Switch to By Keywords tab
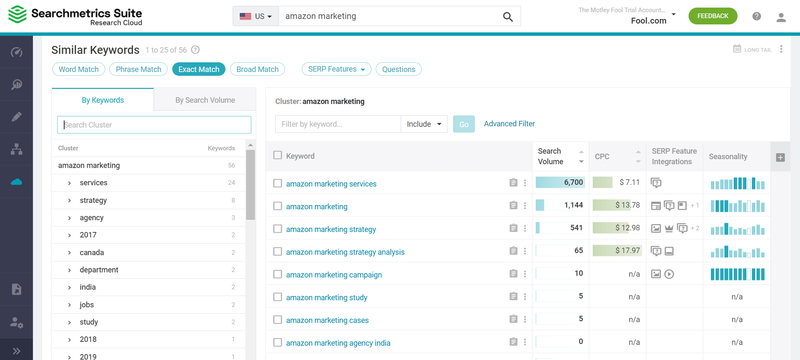The height and width of the screenshot is (360, 800). point(103,100)
